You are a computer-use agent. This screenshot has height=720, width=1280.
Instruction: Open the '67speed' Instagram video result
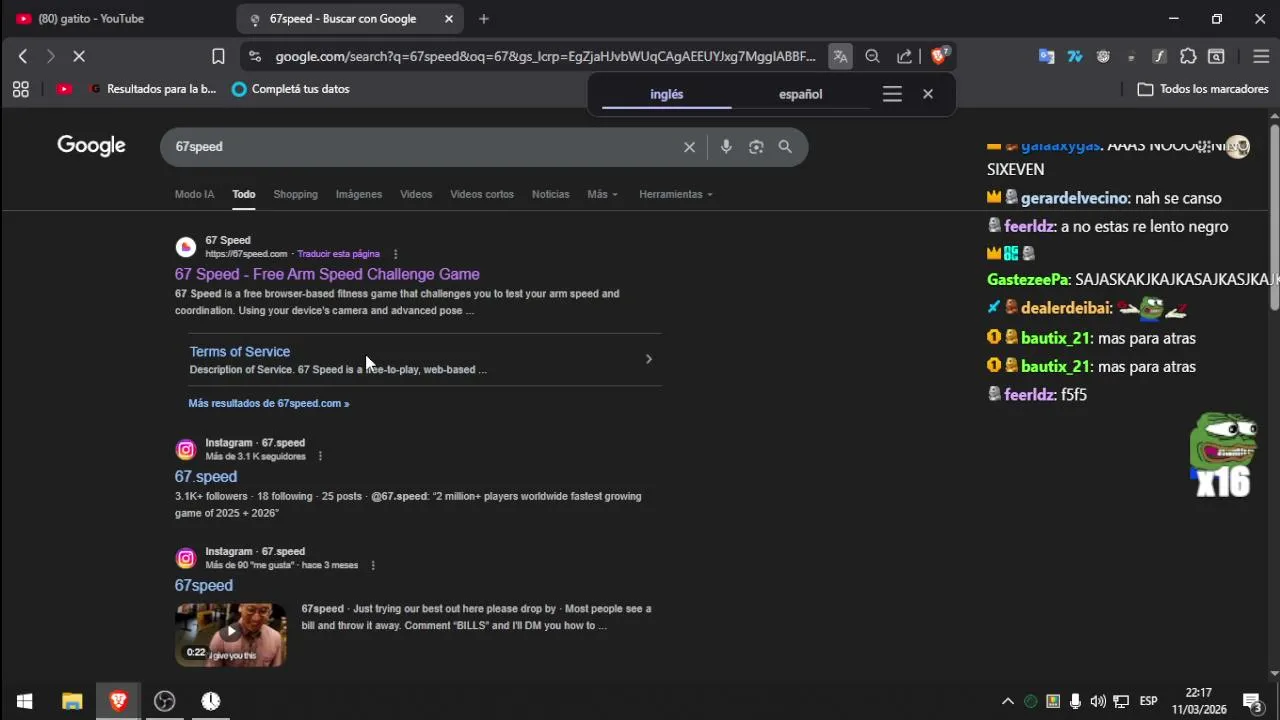coord(204,586)
